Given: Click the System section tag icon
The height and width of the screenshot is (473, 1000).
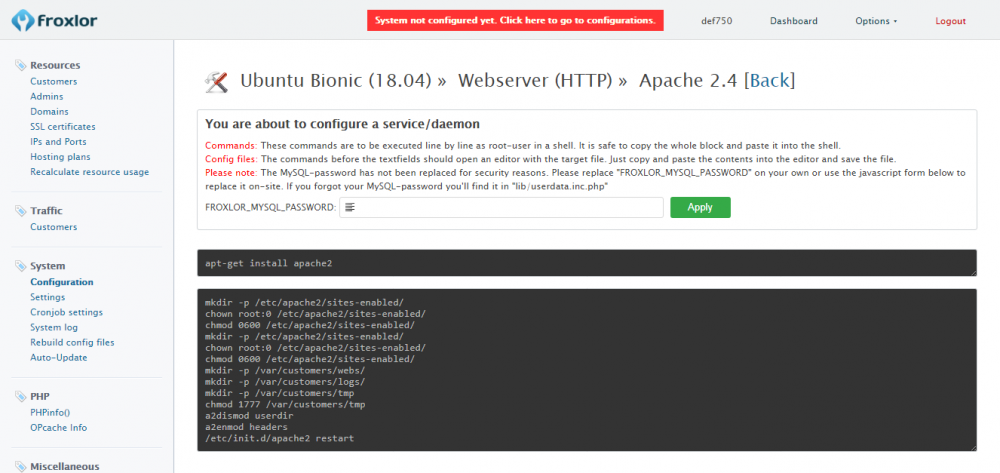Looking at the screenshot, I should tap(21, 266).
